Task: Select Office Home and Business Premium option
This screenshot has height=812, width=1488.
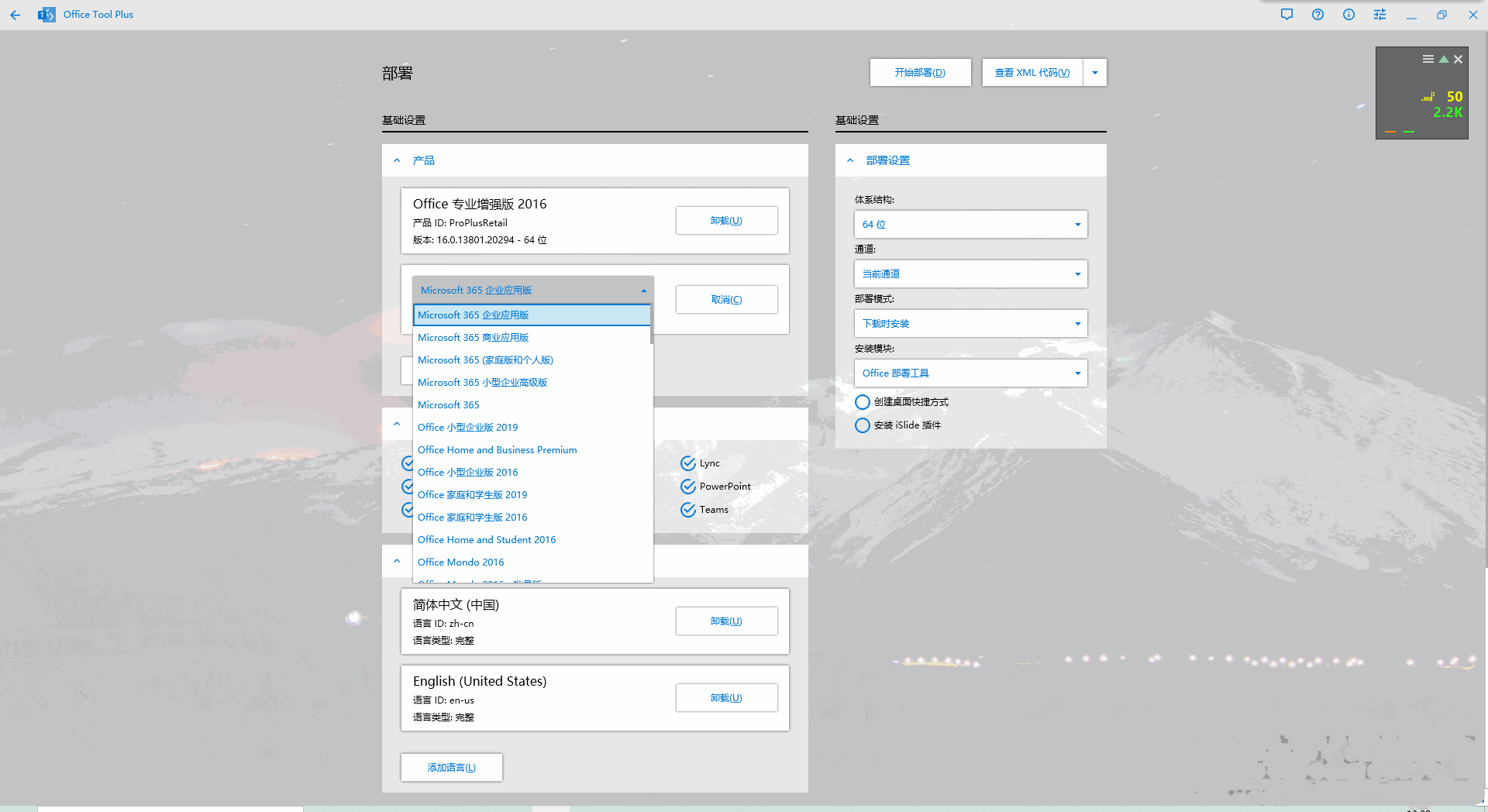Action: tap(497, 450)
